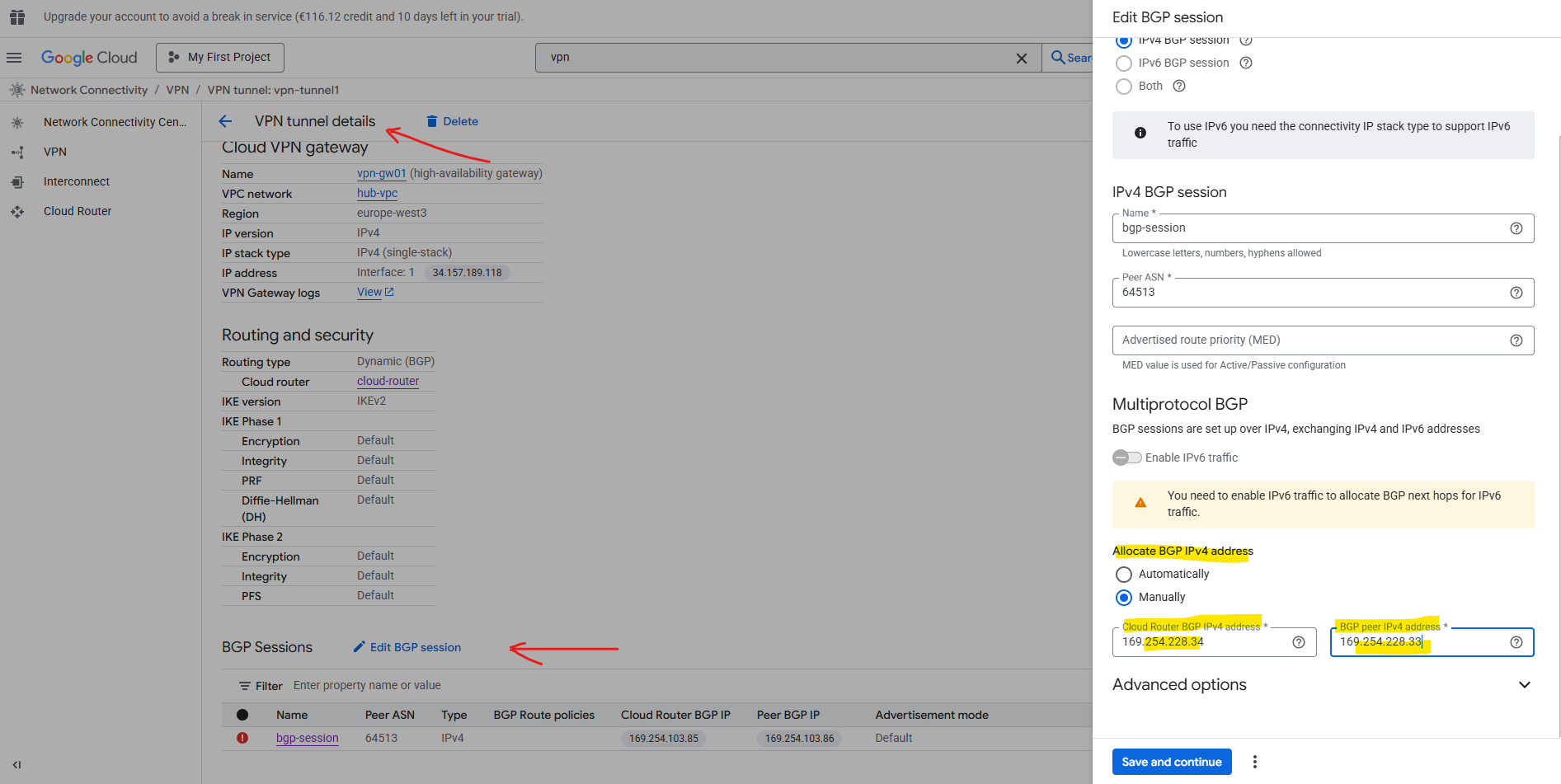Open three-dot more options beside Save
Viewport: 1561px width, 784px height.
[1254, 762]
